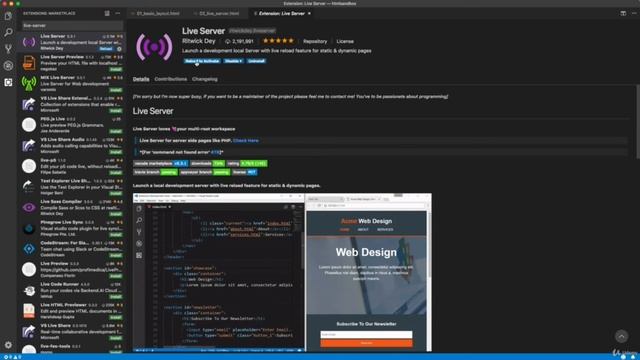Image resolution: width=640 pixels, height=360 pixels.
Task: Install the Live Sass Compiler extension
Action: pos(116,214)
